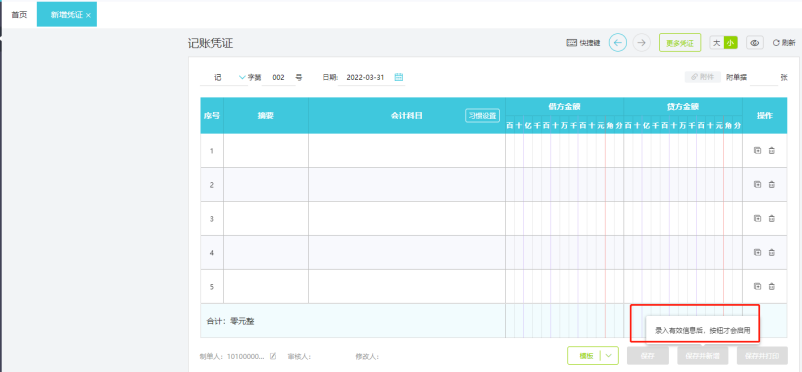The image size is (802, 372).
Task: Click the keyboard shortcuts 快捷键 icon
Action: [571, 43]
